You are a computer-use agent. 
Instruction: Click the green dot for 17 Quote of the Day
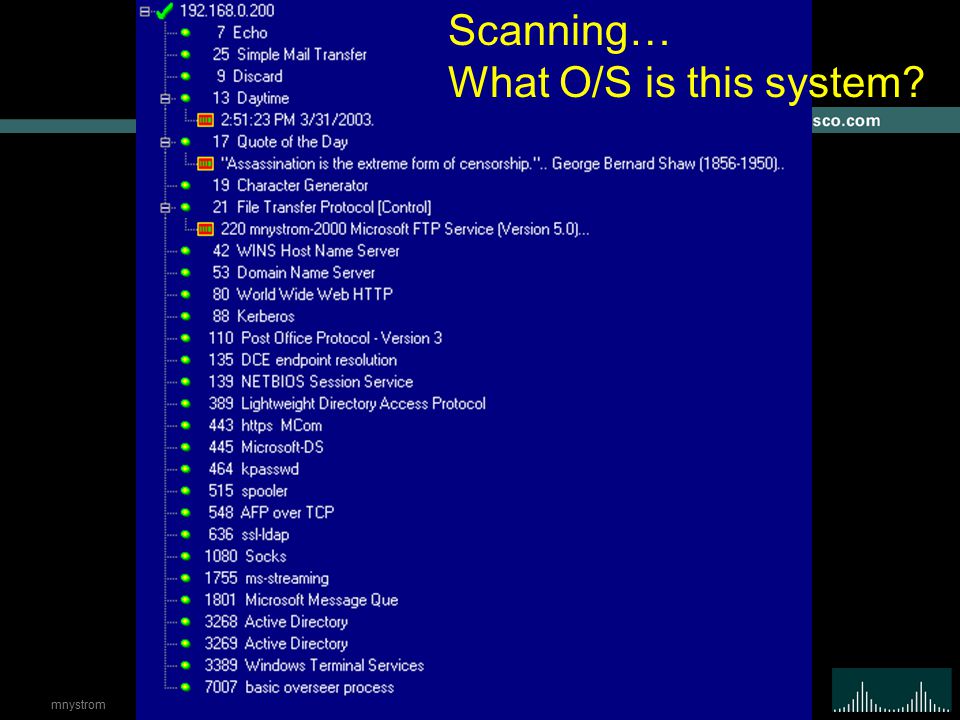[186, 142]
